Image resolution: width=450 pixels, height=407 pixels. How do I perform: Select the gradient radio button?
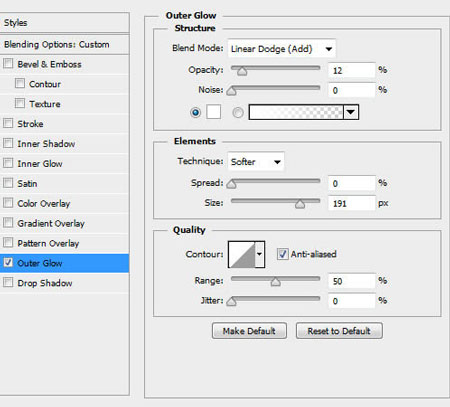click(238, 112)
